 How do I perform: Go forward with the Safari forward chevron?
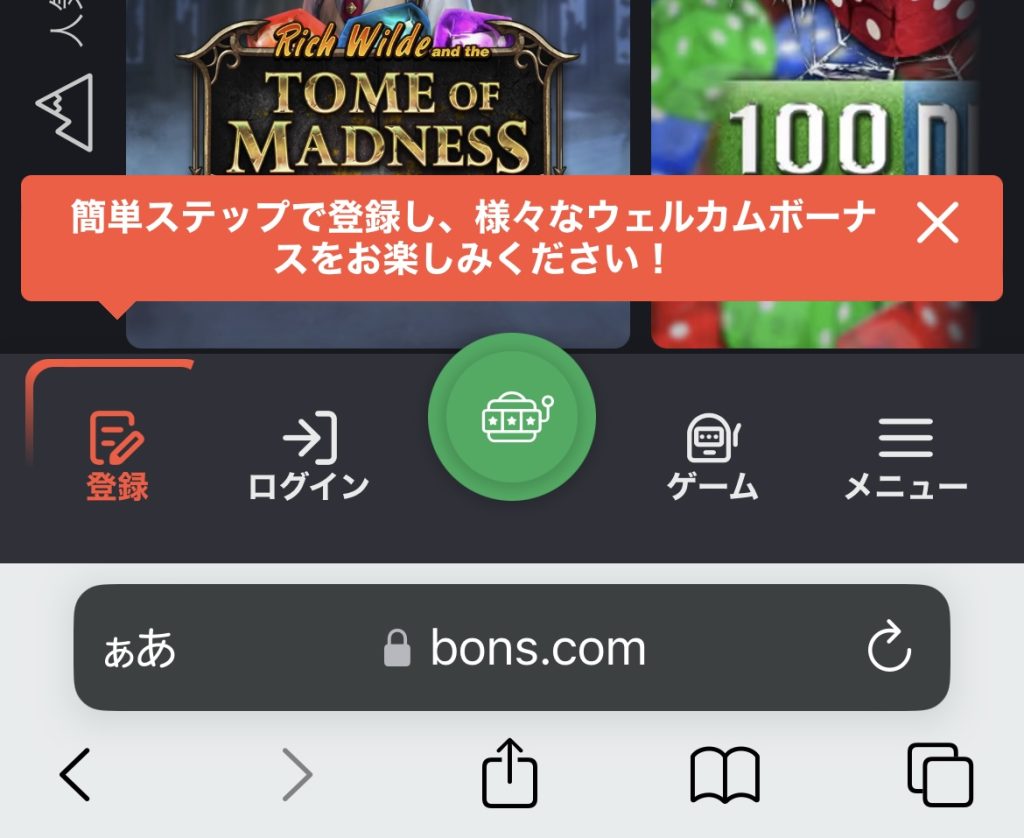tap(297, 775)
